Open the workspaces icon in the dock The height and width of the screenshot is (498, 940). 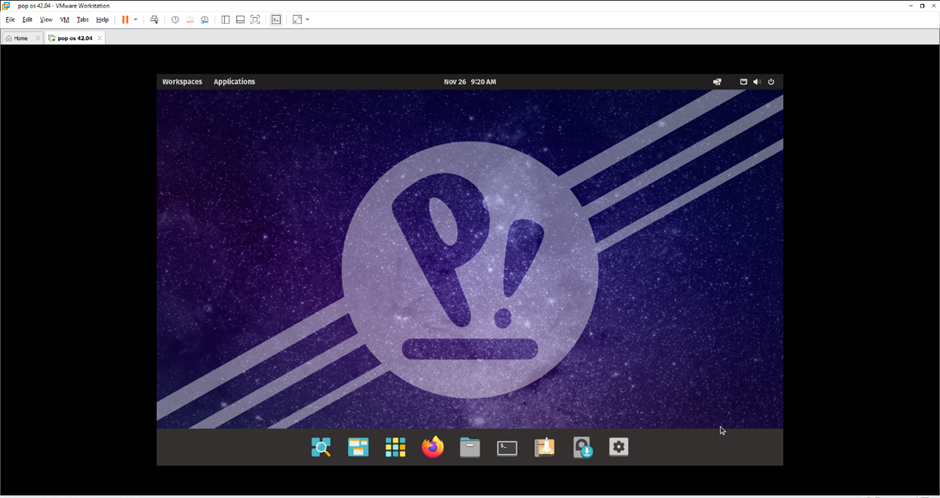(358, 447)
